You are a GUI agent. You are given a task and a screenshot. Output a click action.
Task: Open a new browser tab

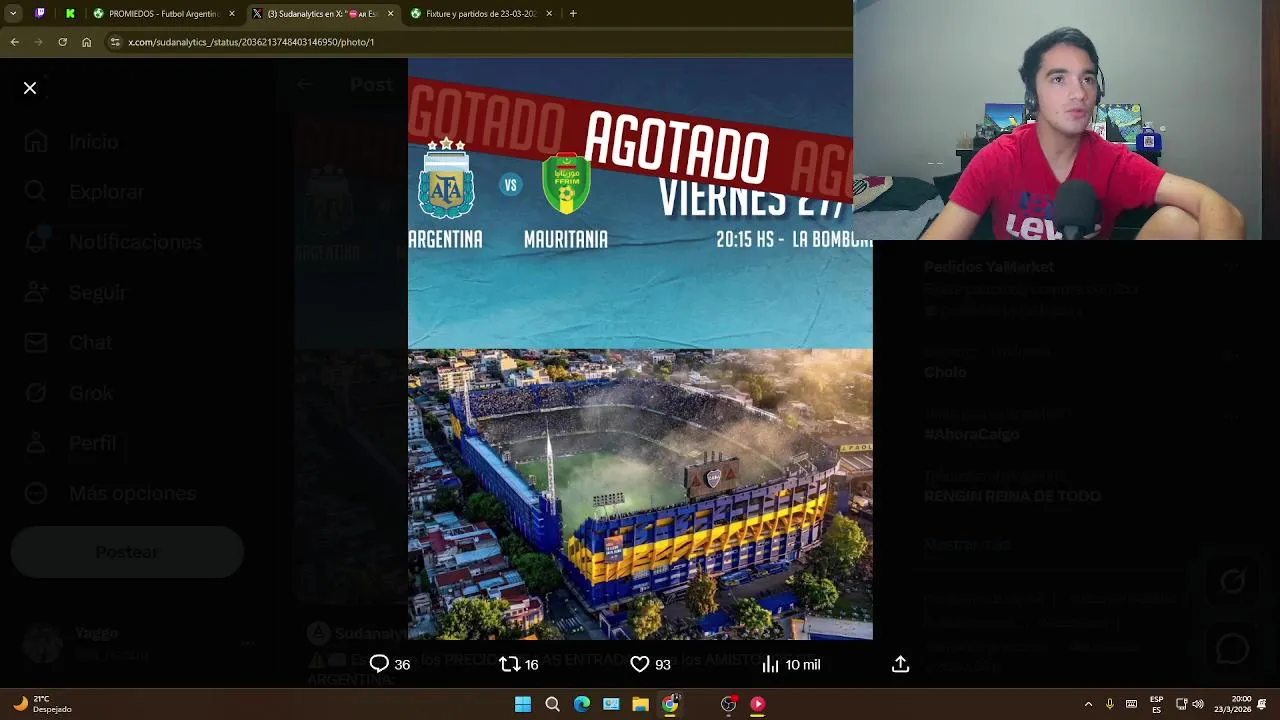[573, 14]
